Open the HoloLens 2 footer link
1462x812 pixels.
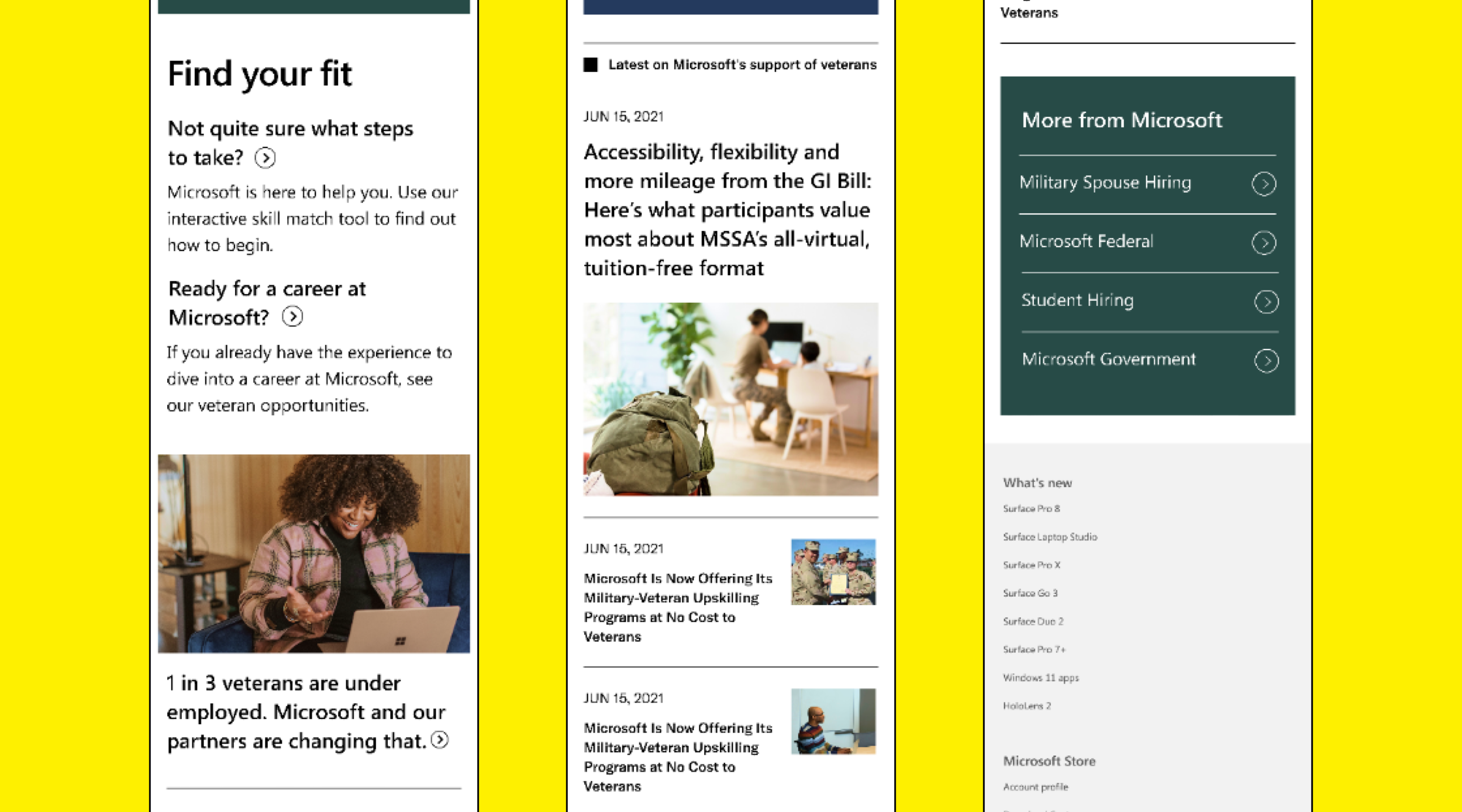coord(1026,706)
